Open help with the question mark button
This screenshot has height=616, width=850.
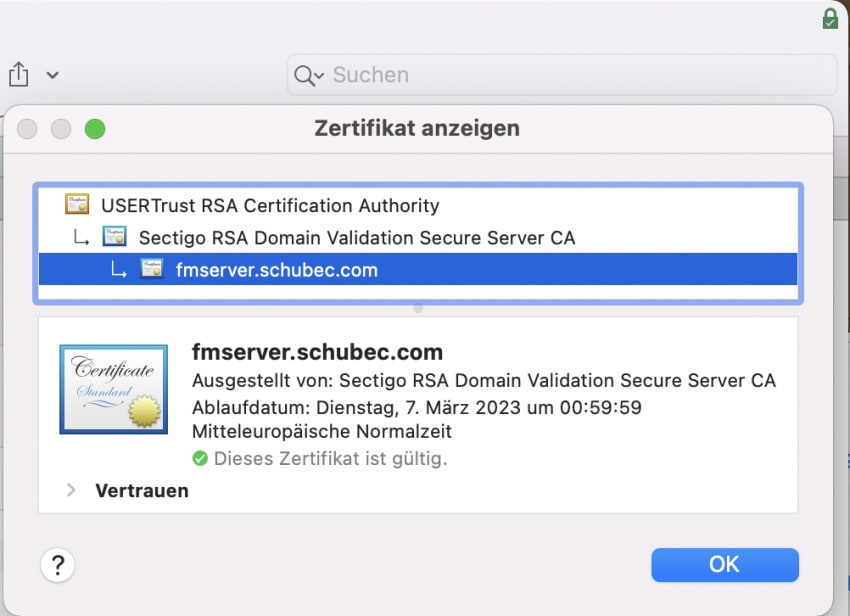coord(57,565)
